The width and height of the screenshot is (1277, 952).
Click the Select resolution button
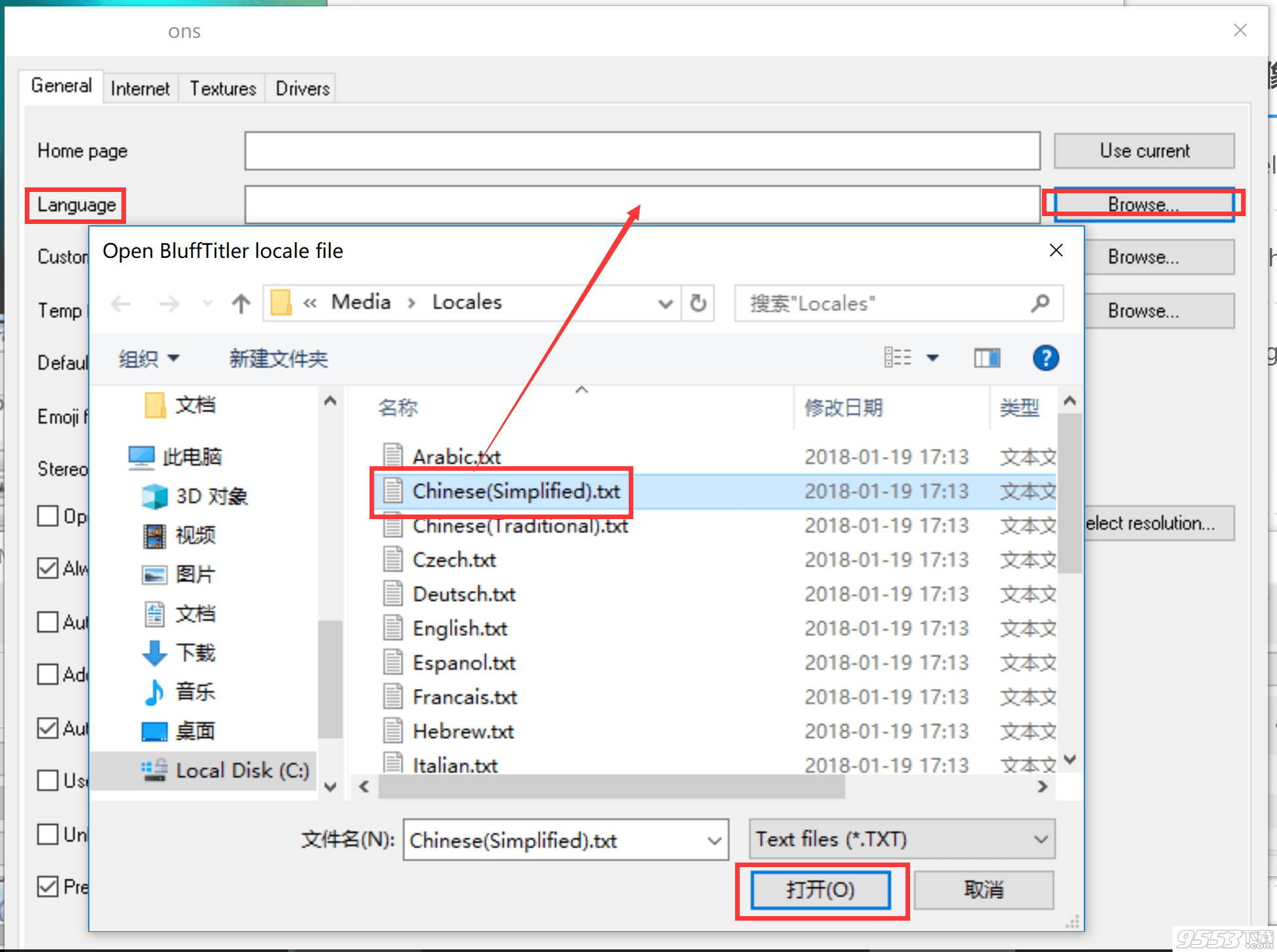tap(1159, 523)
